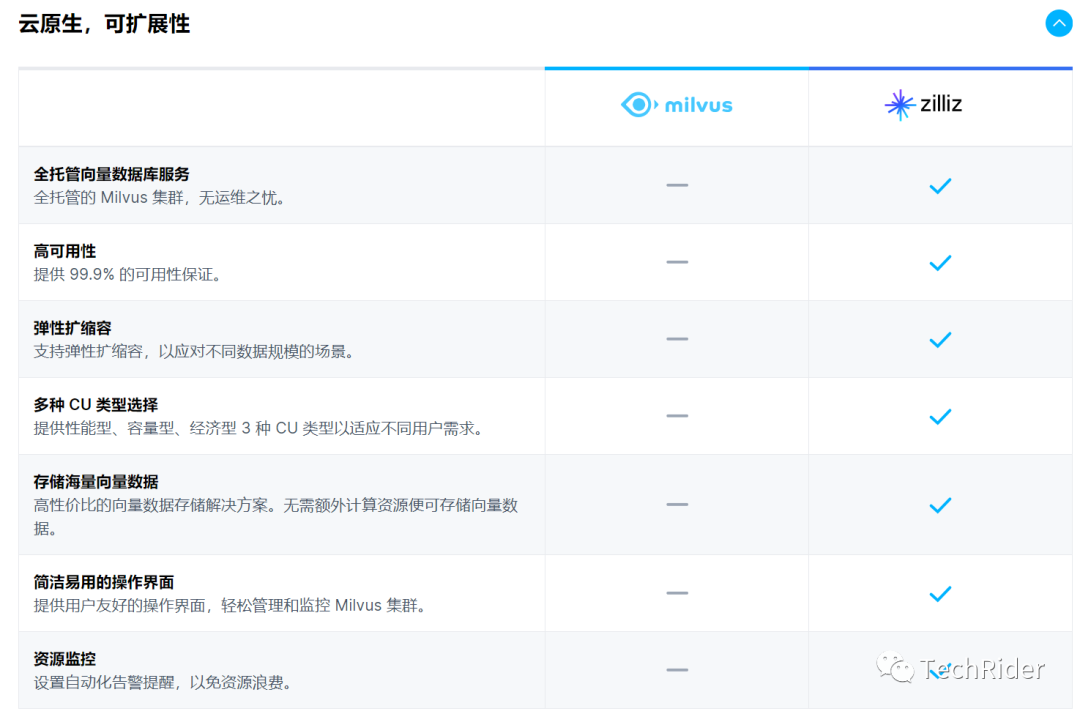This screenshot has width=1080, height=714.
Task: Click the milvus dash for 弹性扩缩容
Action: [677, 339]
